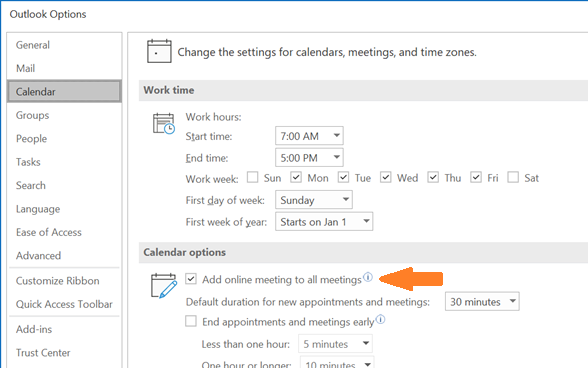Click info icon beside Add online meeting
The width and height of the screenshot is (588, 368).
368,277
